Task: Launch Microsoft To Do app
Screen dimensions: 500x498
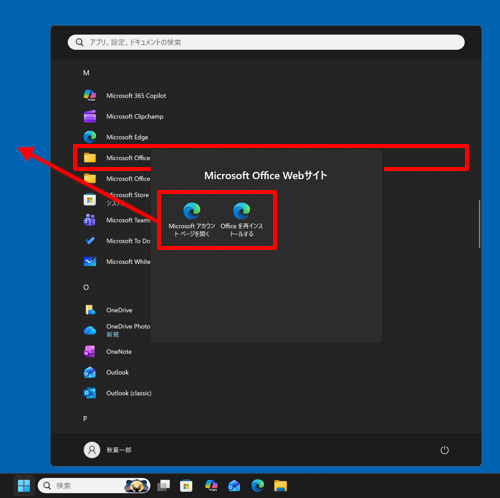Action: pos(117,241)
